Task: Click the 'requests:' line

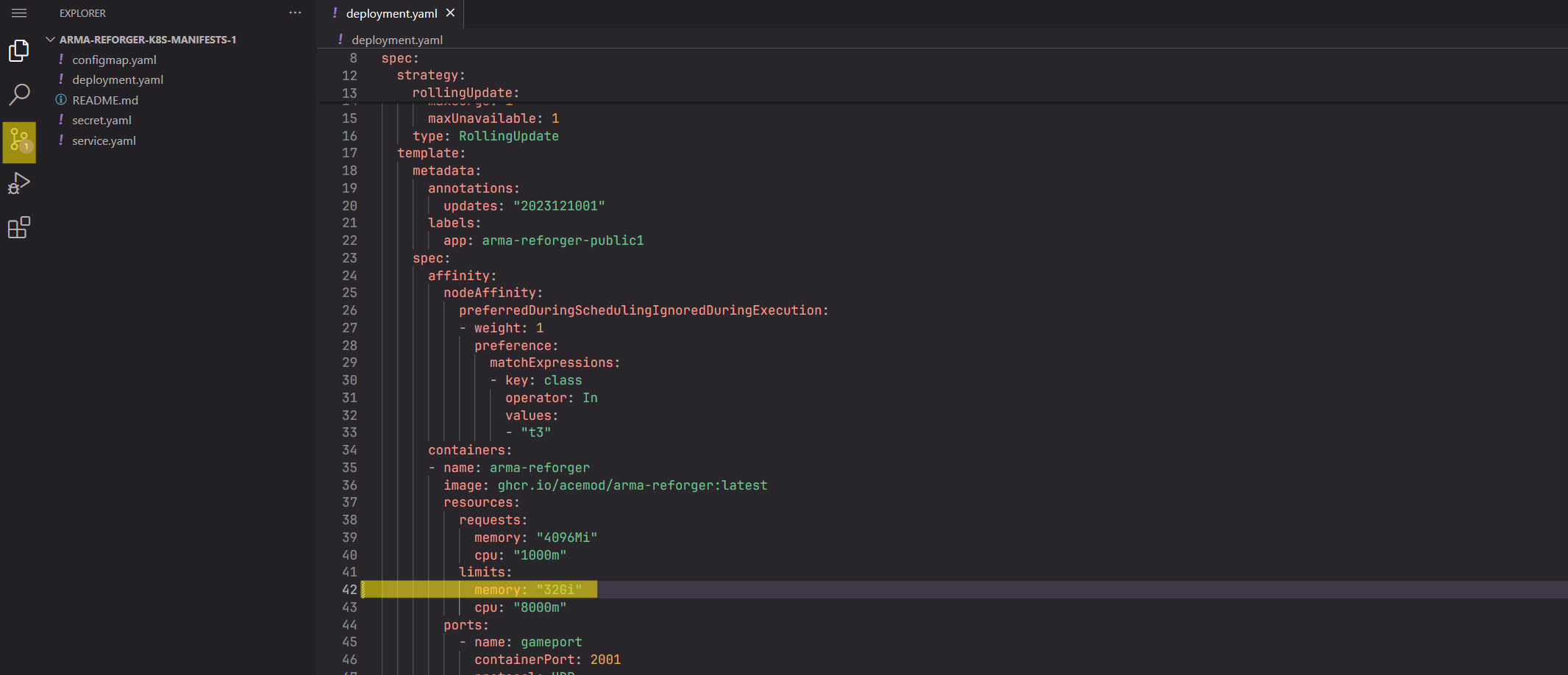Action: pos(493,520)
